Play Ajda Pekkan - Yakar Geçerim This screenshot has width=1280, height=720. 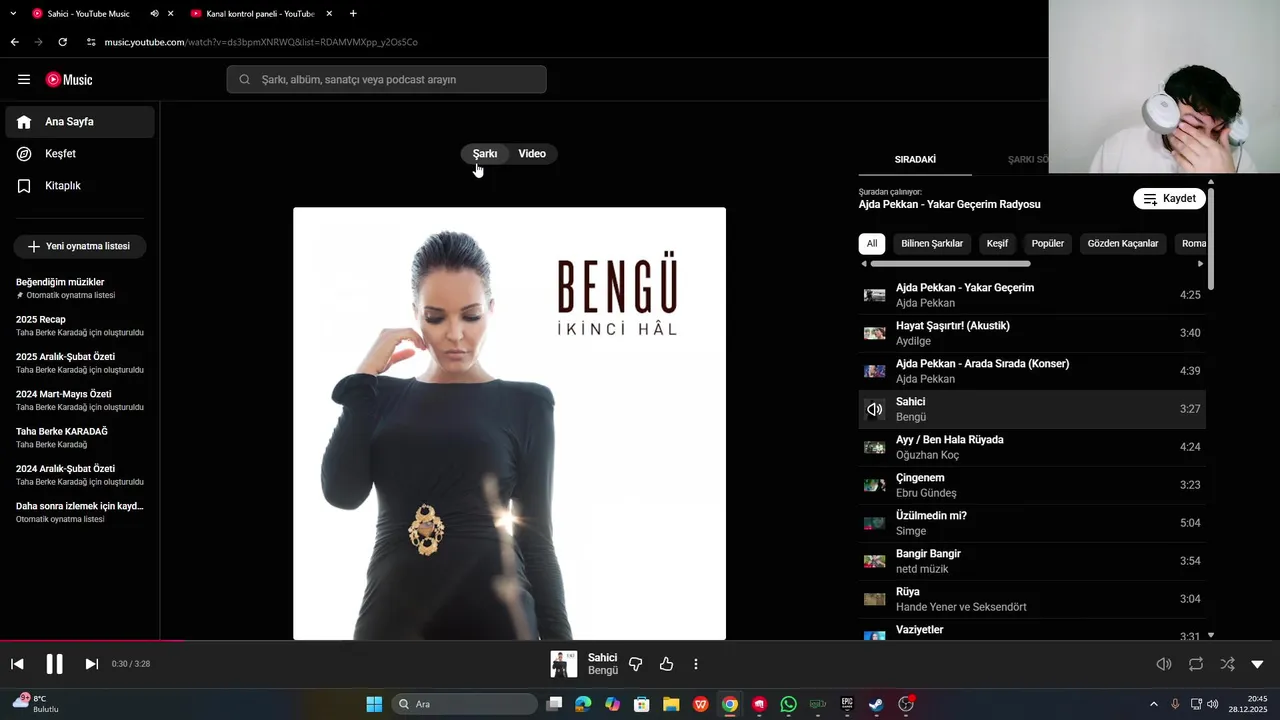click(1032, 295)
